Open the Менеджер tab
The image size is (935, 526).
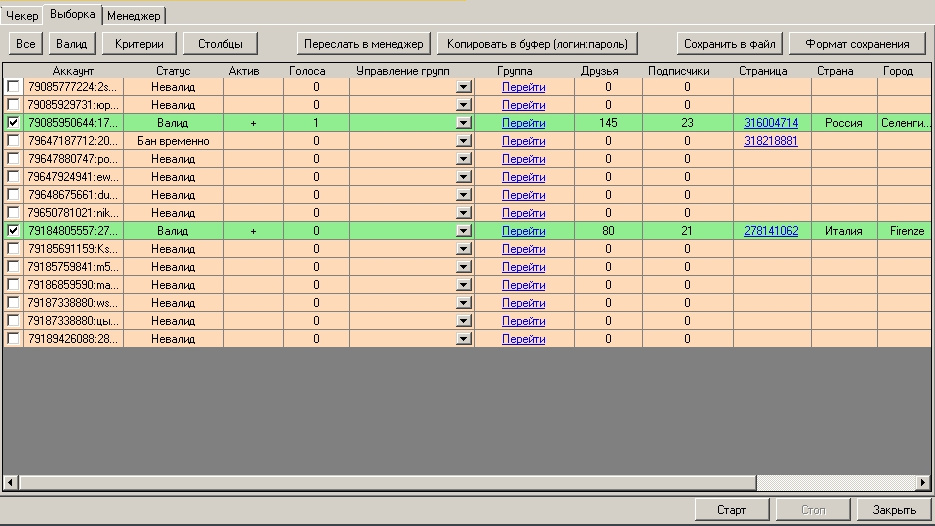[x=133, y=16]
